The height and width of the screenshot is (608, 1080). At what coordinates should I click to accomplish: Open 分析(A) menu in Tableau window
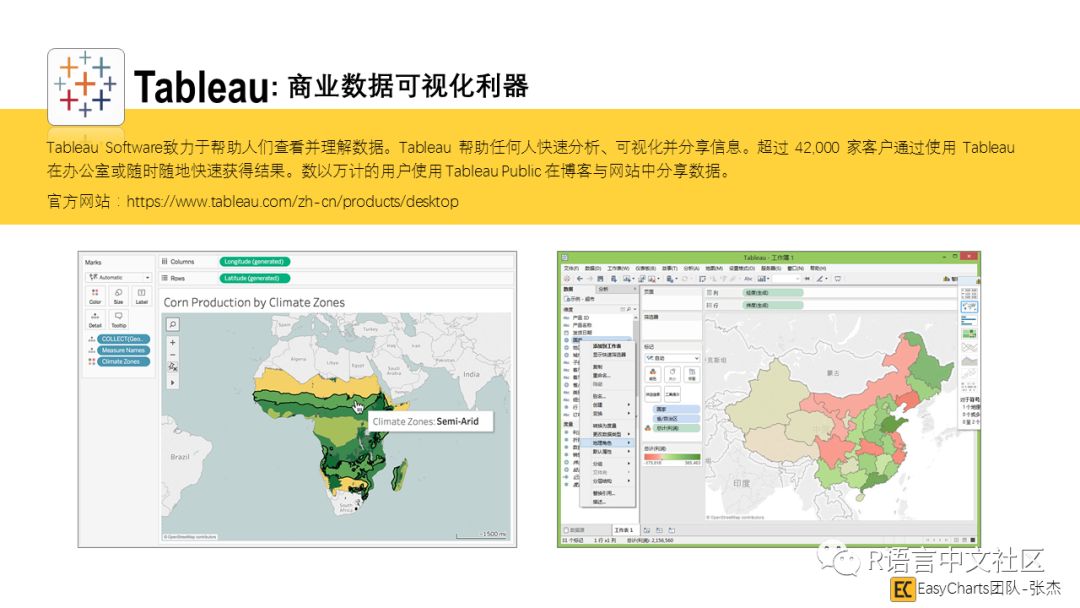point(692,269)
